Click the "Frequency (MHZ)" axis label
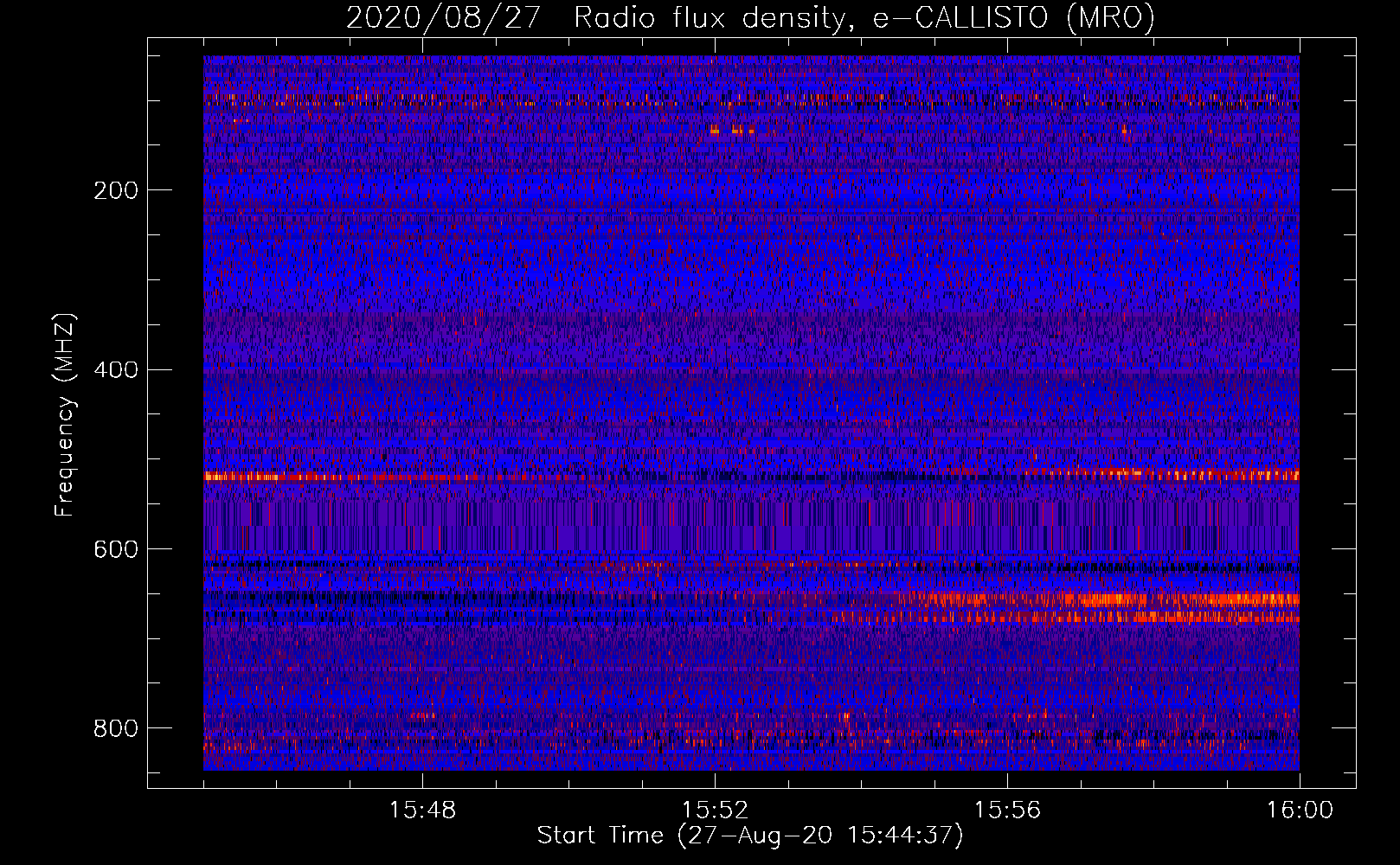 click(x=65, y=415)
